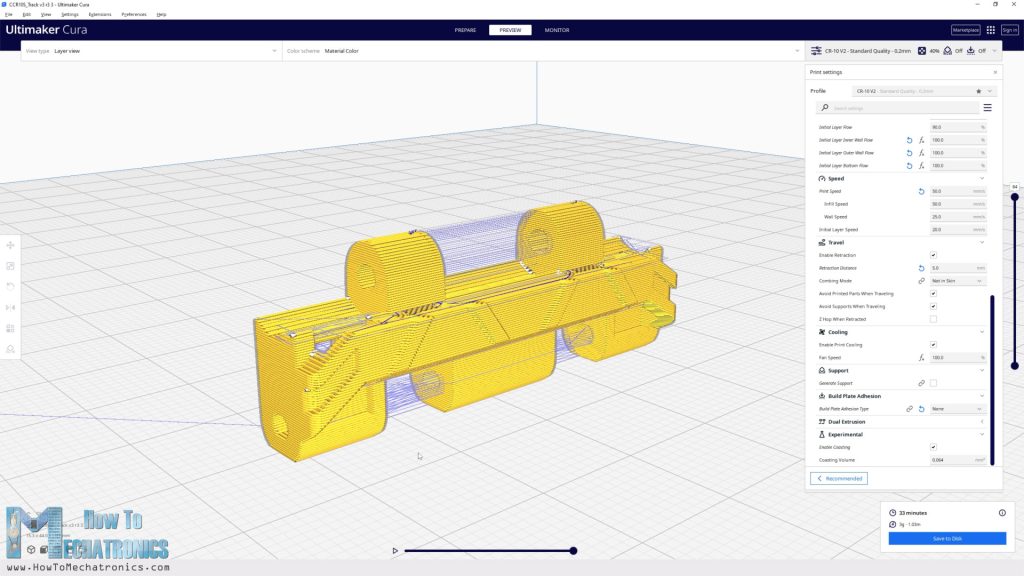This screenshot has width=1024, height=576.
Task: Select the Support Blocker tool
Action: click(x=10, y=349)
